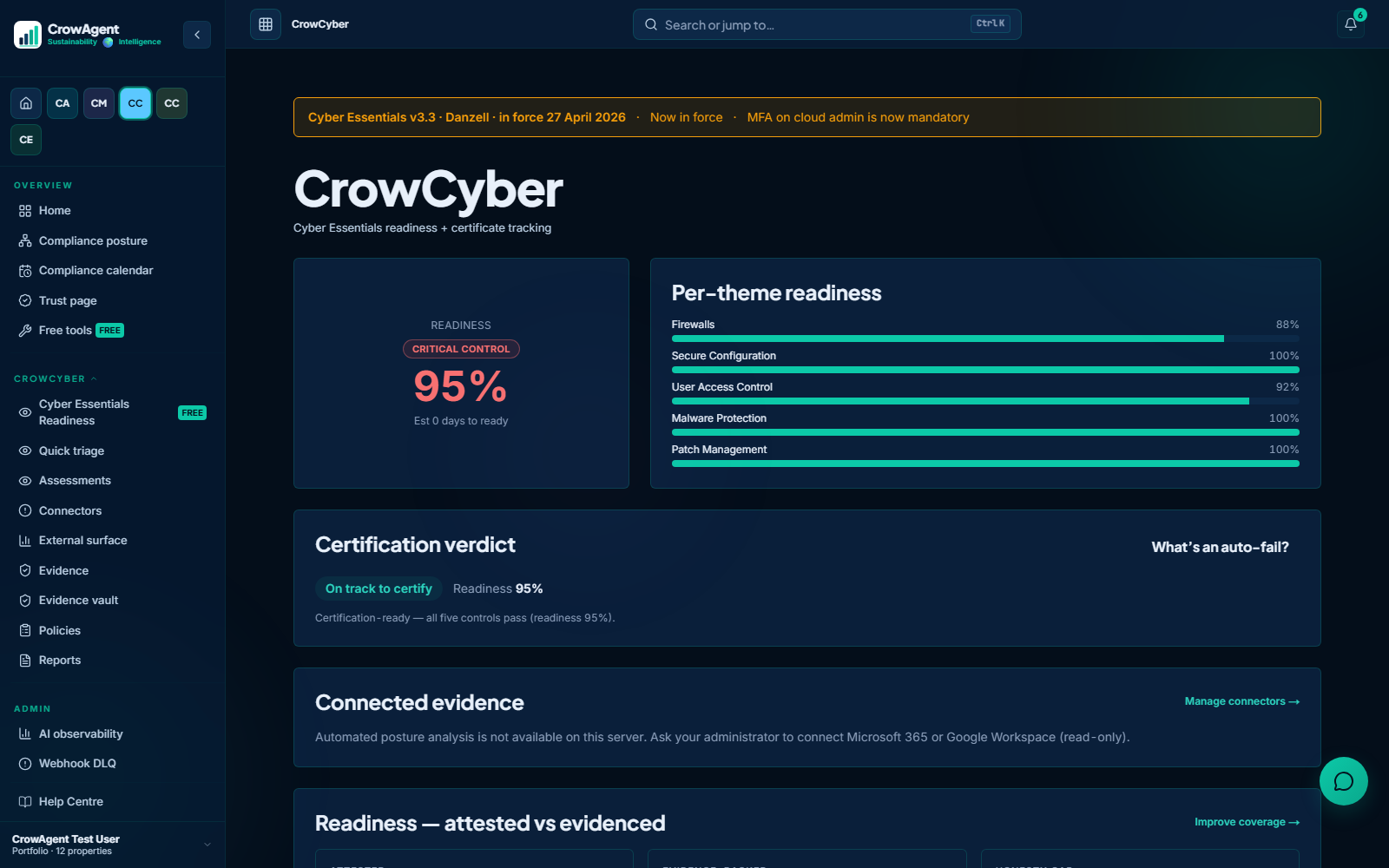Click the Webhook DLQ clock icon
1389x868 pixels.
pos(25,764)
